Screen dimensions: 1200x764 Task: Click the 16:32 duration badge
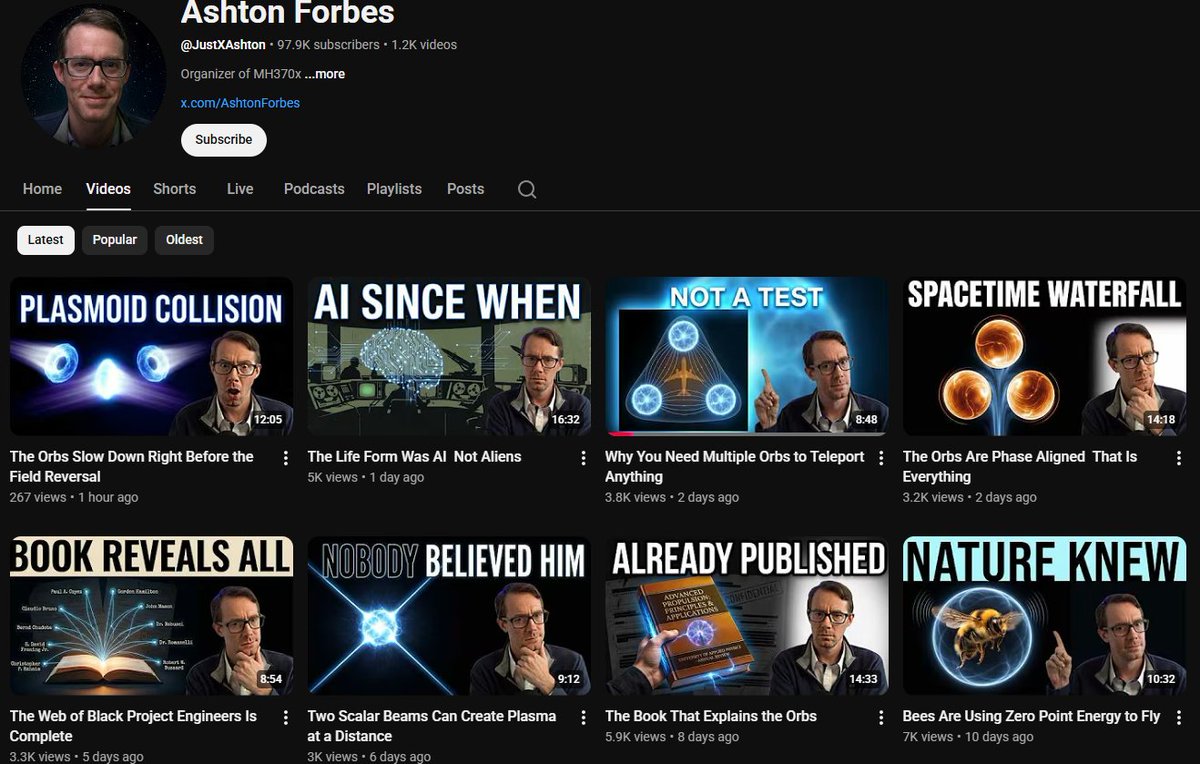coord(566,420)
